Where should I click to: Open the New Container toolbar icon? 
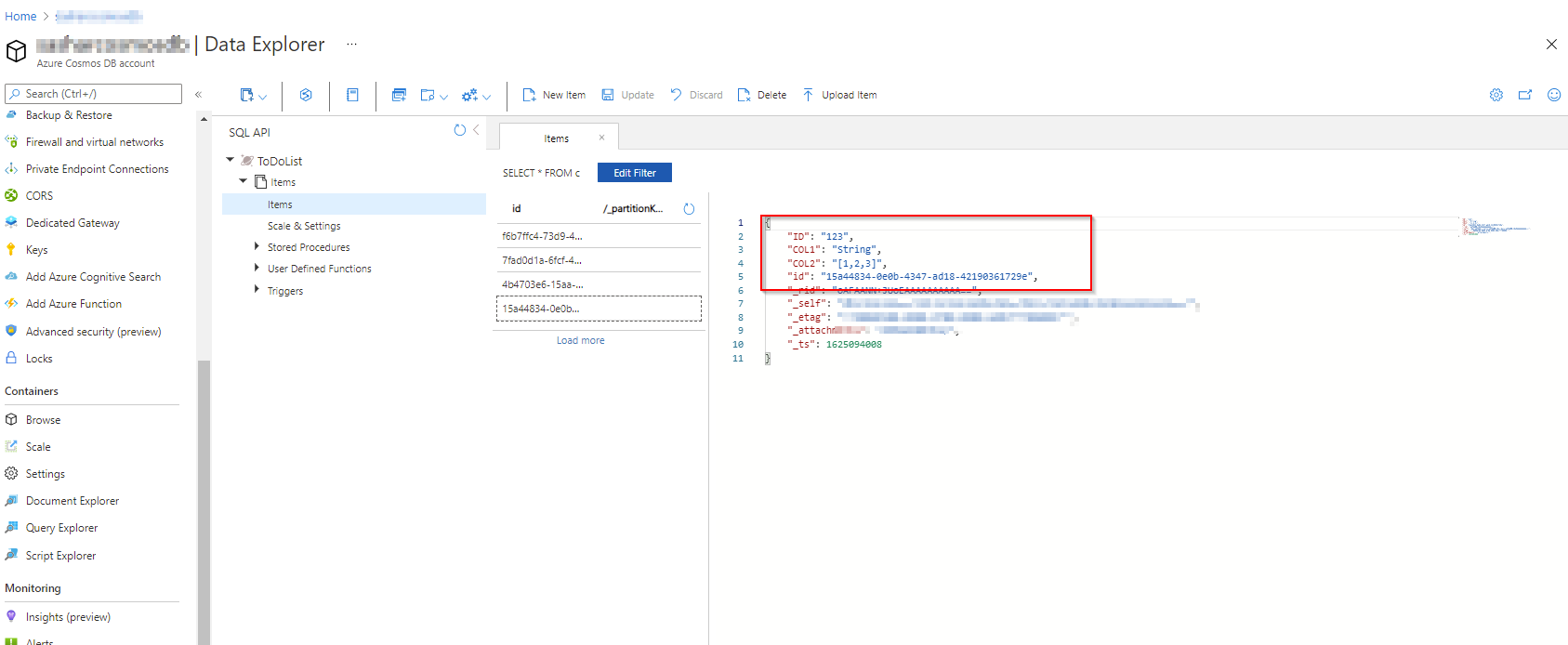(246, 95)
